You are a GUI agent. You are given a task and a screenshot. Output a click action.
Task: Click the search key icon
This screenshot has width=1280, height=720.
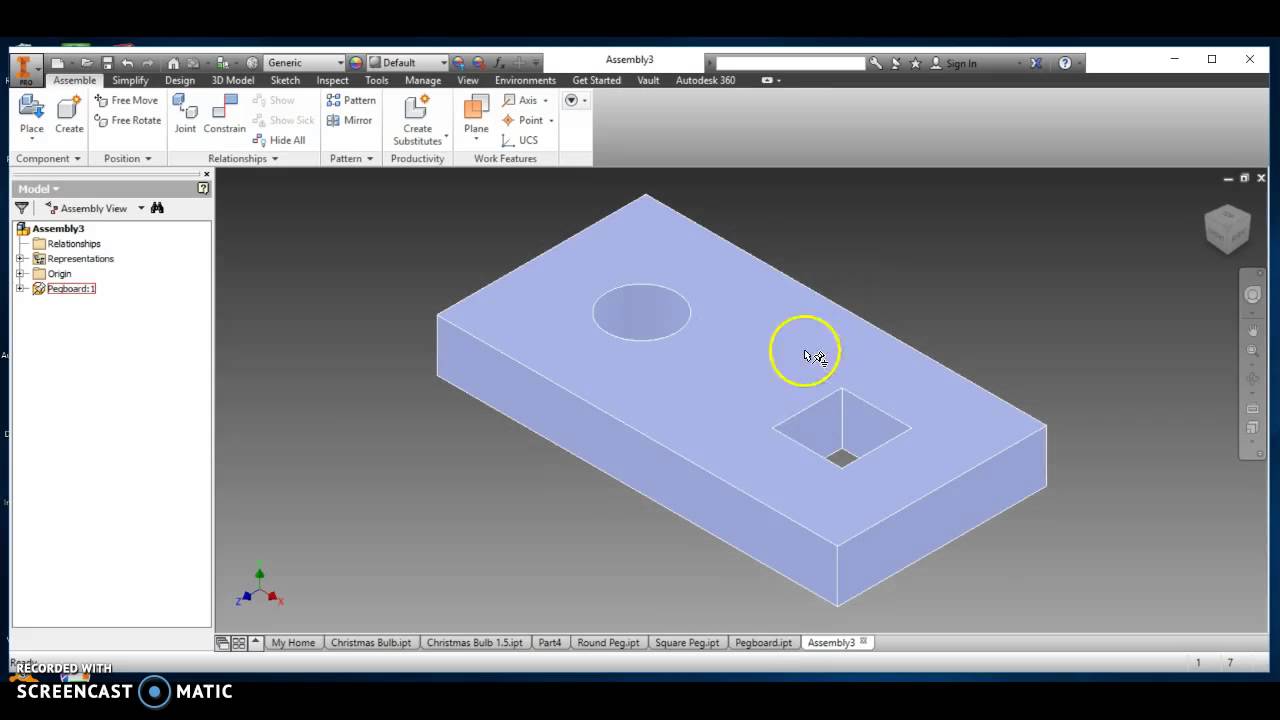[x=876, y=63]
